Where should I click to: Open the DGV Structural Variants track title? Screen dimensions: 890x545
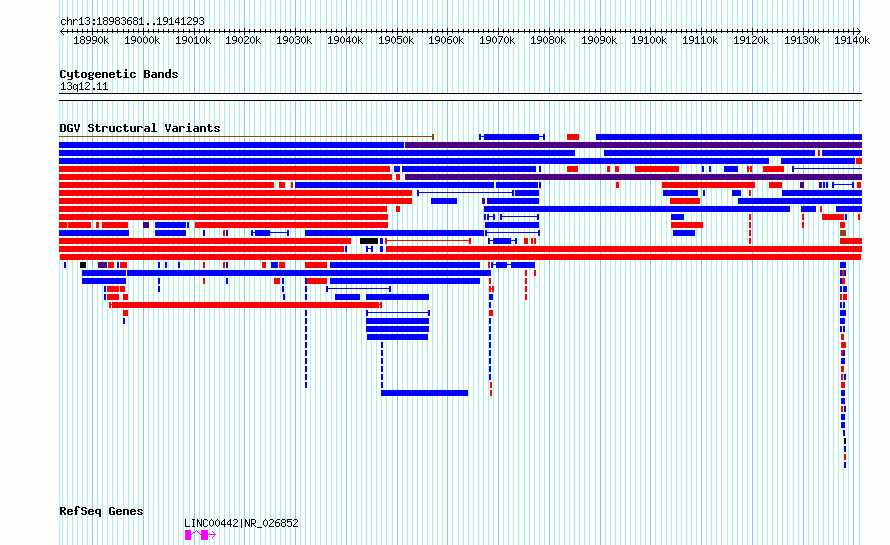click(x=140, y=128)
